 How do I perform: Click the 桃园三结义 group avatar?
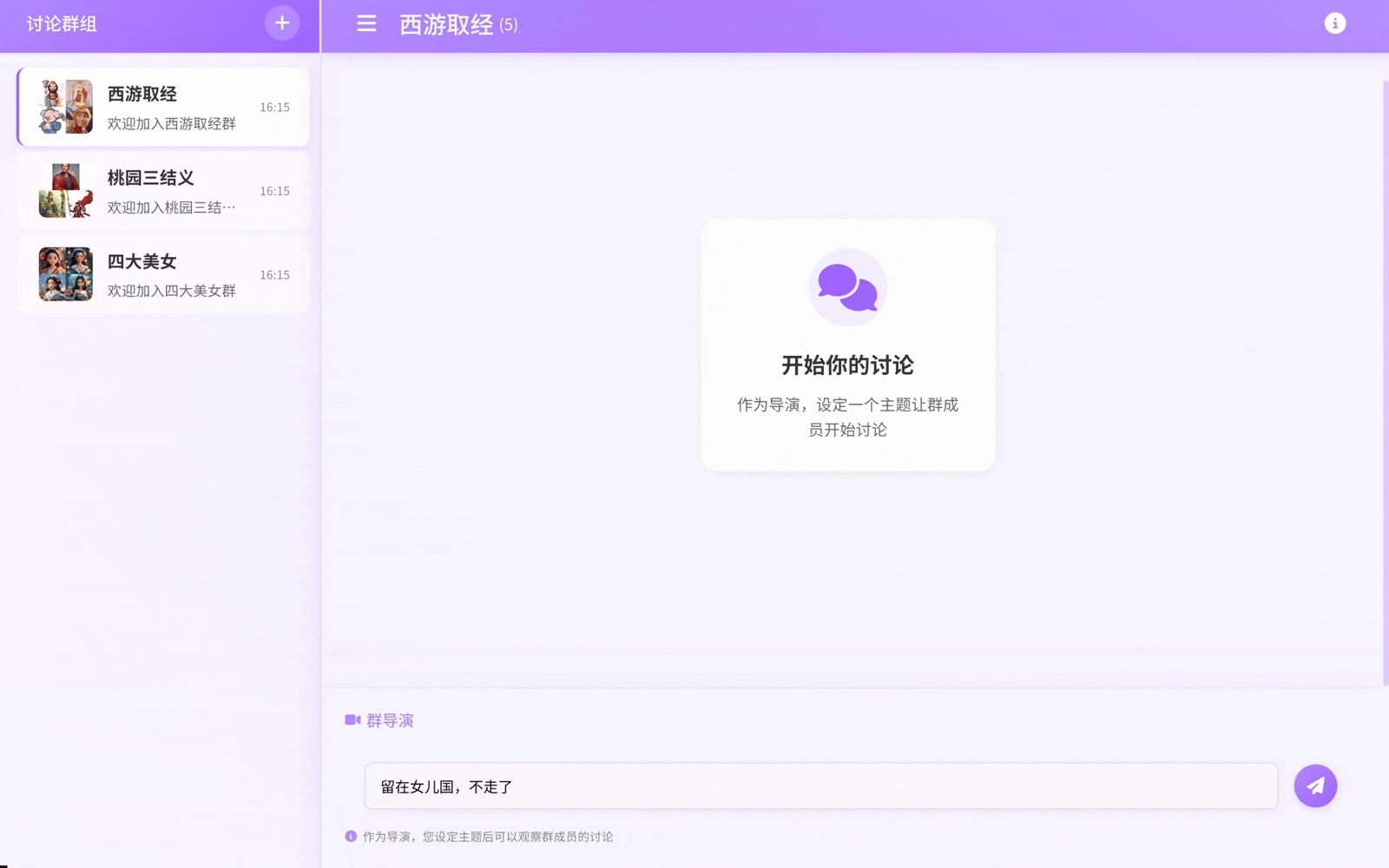click(x=66, y=191)
